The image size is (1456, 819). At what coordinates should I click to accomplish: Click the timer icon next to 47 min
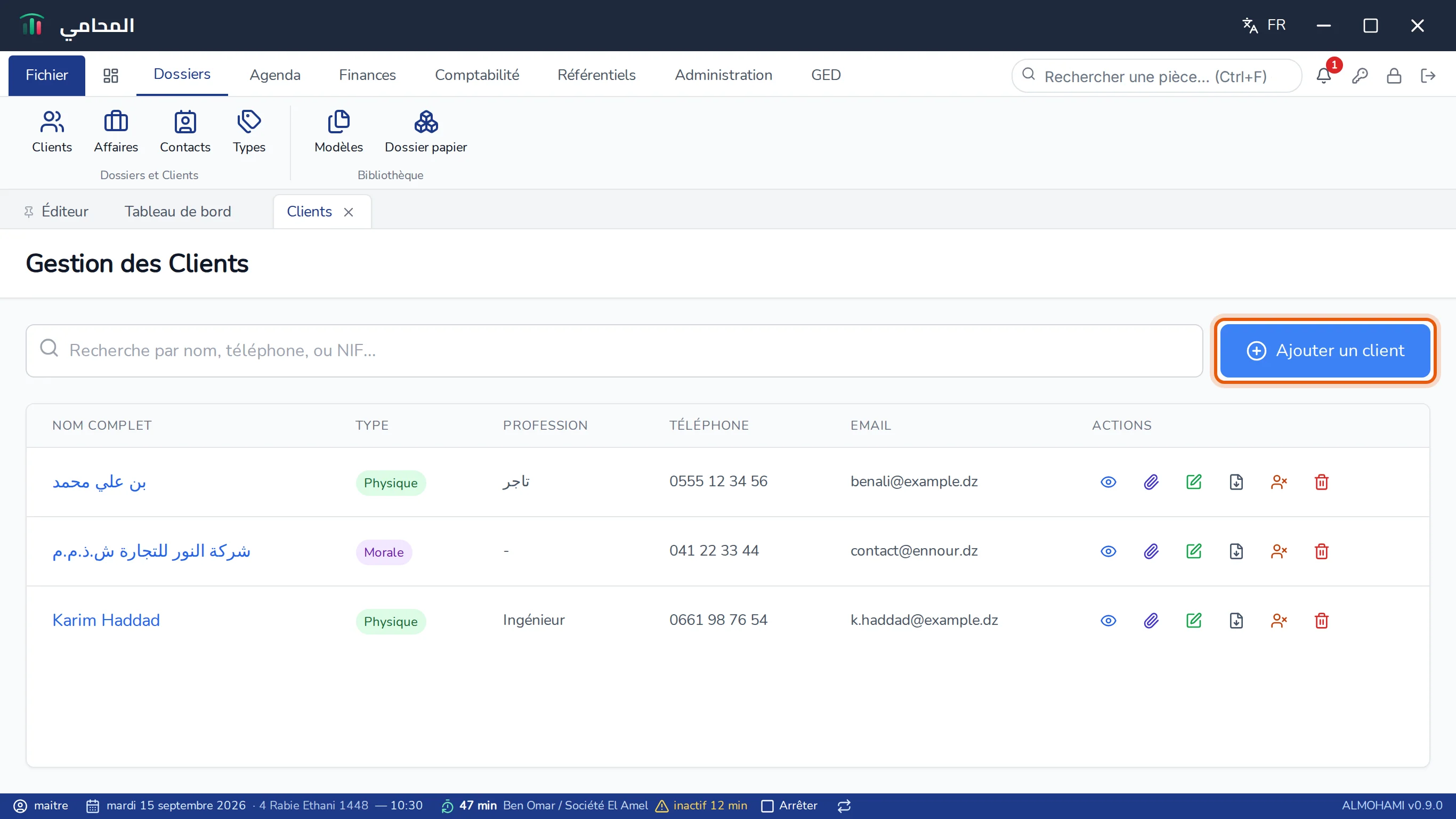[x=447, y=806]
